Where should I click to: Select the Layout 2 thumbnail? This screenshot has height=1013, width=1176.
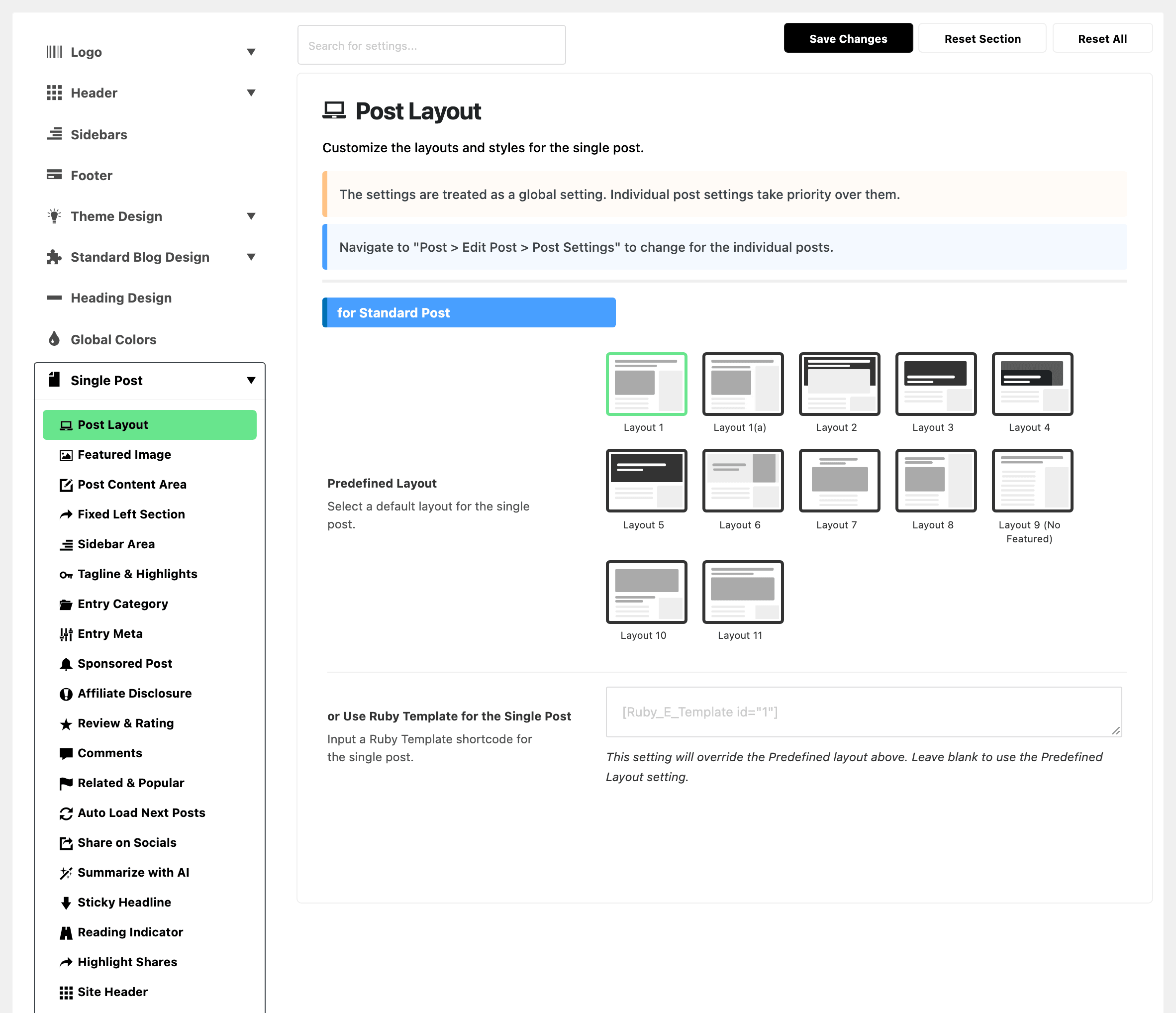point(839,384)
